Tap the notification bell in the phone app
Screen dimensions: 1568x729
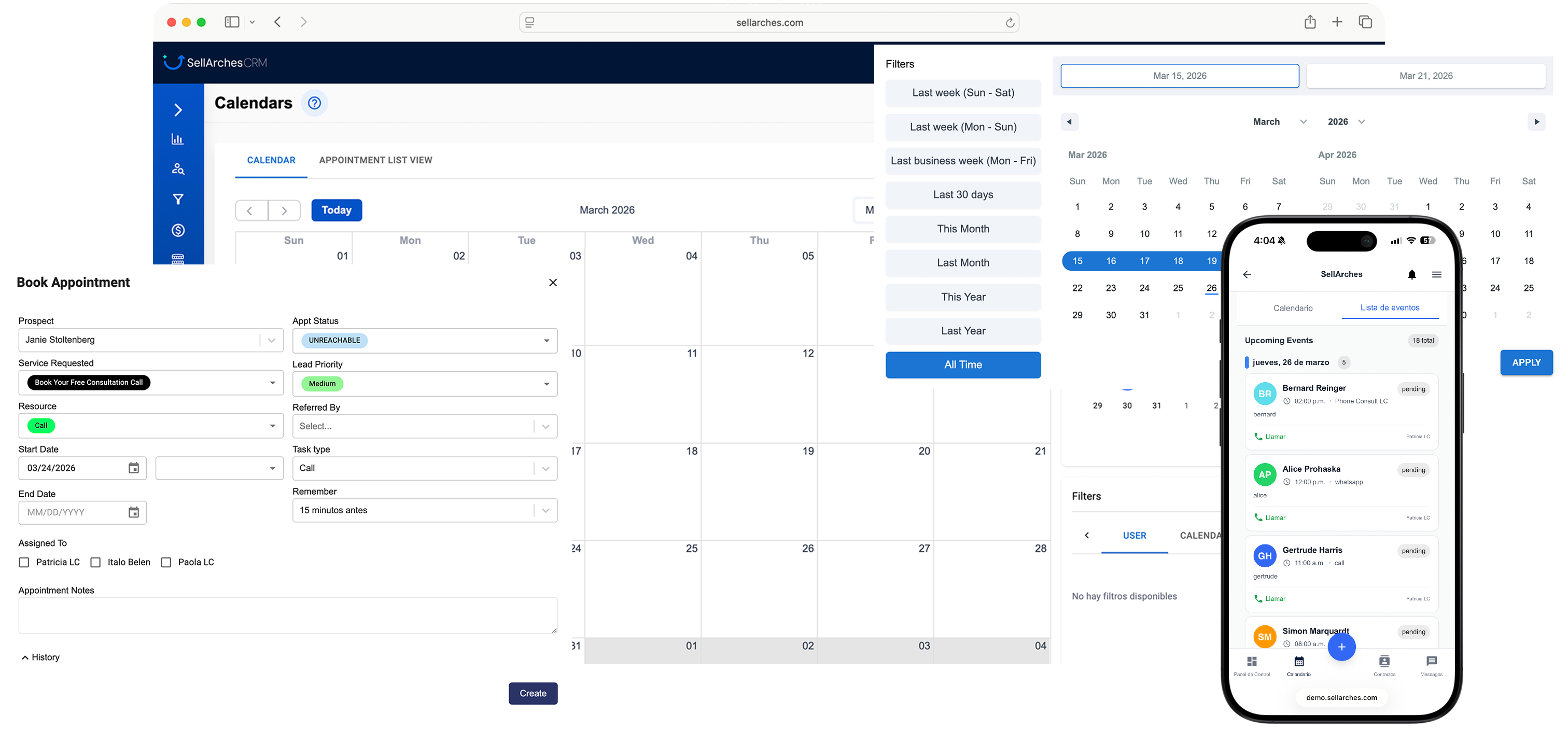1411,274
